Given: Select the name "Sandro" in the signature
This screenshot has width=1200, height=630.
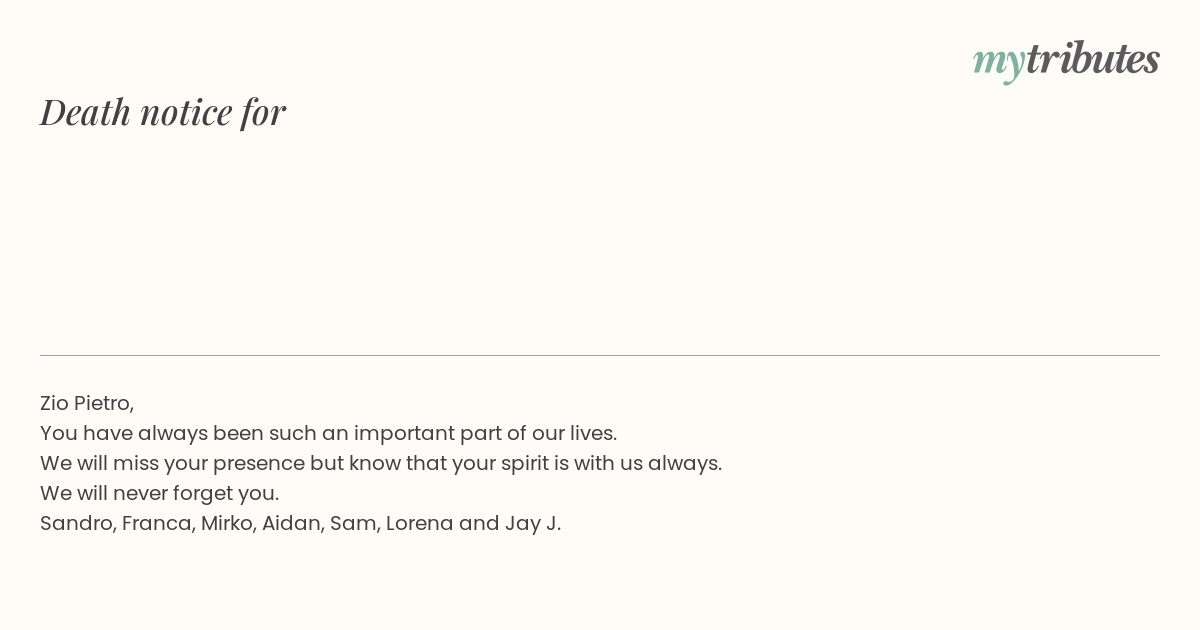Looking at the screenshot, I should click(76, 523).
